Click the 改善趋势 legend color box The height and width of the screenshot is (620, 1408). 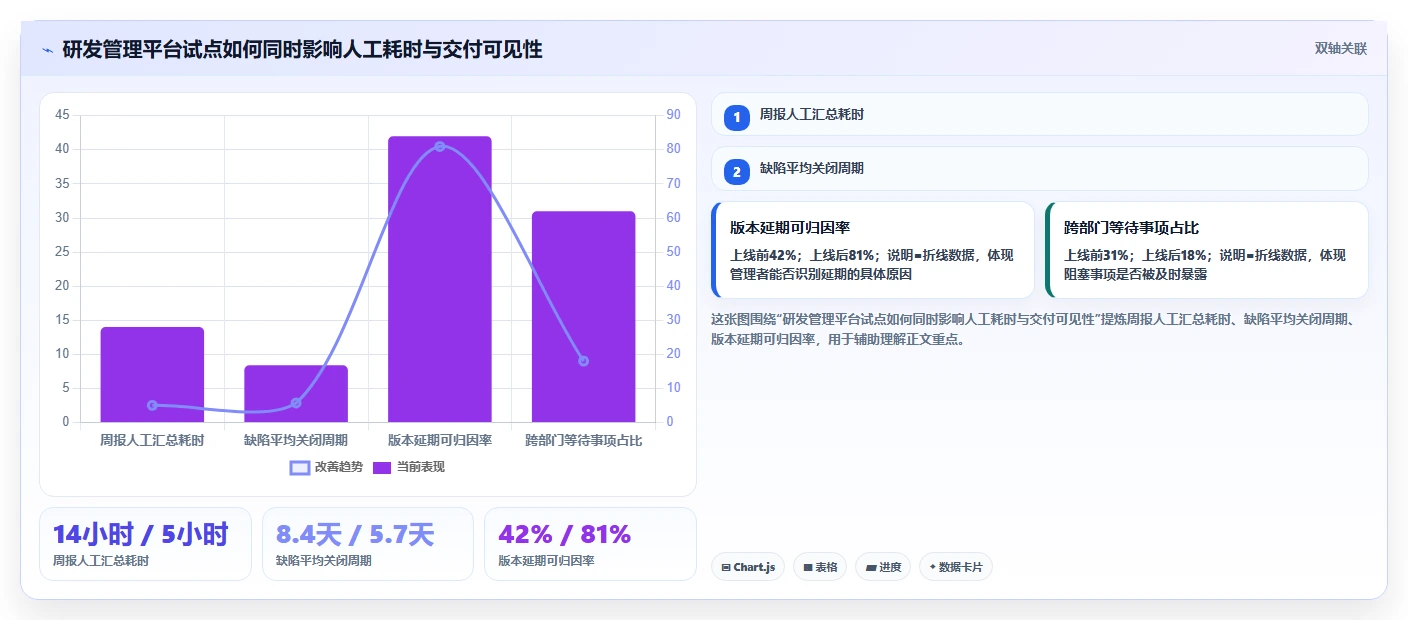pyautogui.click(x=300, y=468)
